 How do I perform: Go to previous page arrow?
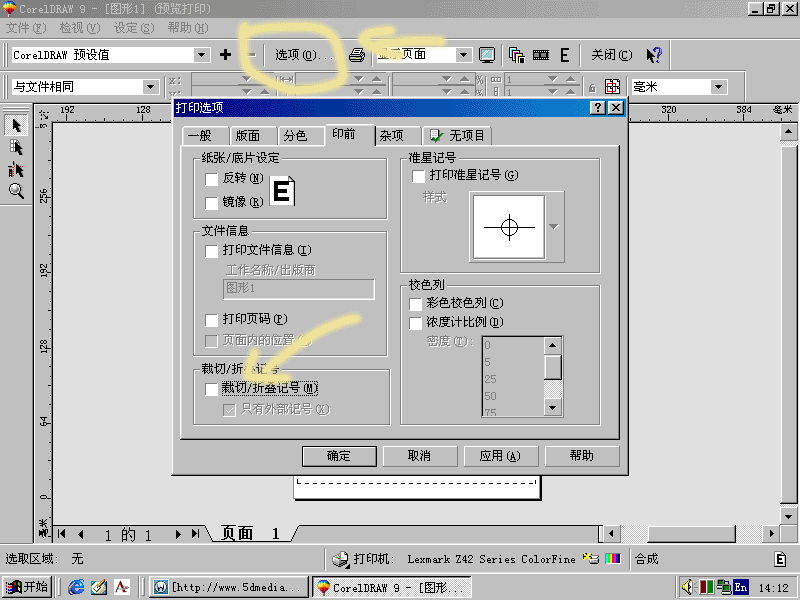[x=81, y=534]
